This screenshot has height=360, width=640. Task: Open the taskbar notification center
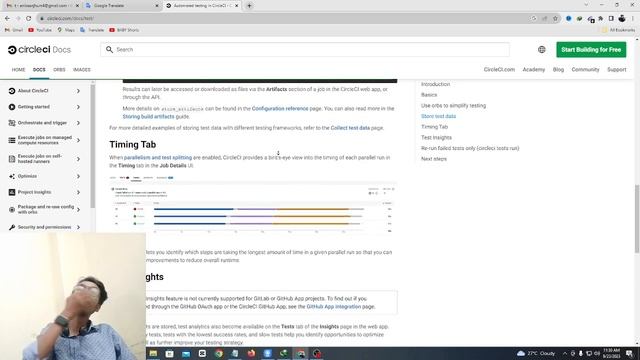tap(629, 353)
